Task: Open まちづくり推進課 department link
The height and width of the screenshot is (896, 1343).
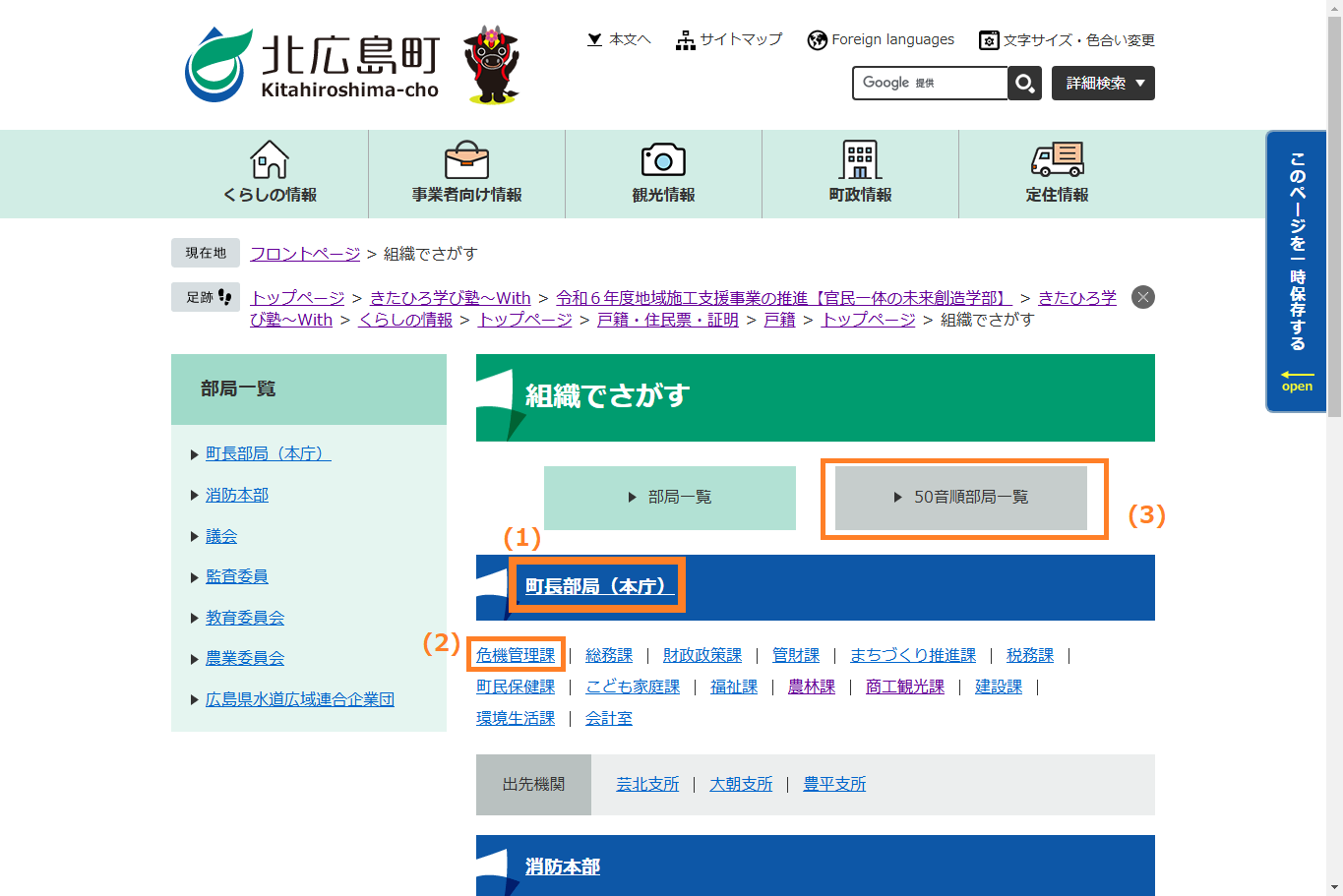Action: tap(913, 655)
